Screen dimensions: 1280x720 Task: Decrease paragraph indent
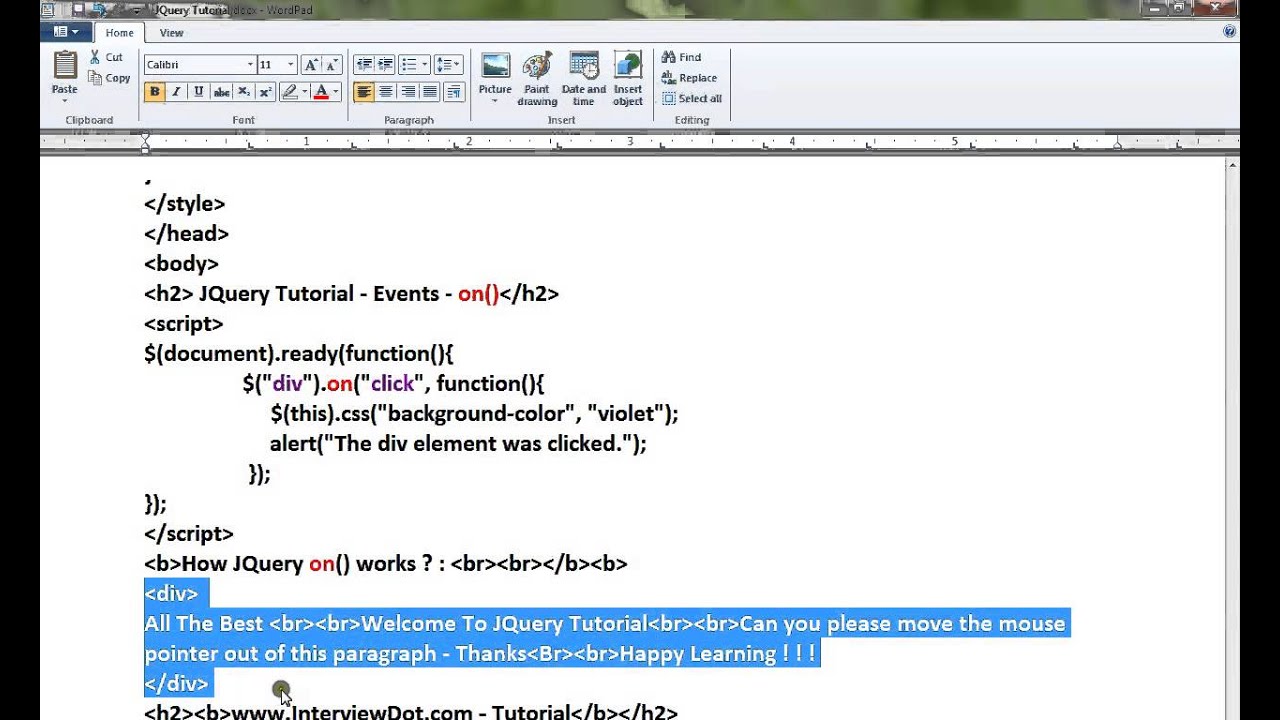coord(363,65)
